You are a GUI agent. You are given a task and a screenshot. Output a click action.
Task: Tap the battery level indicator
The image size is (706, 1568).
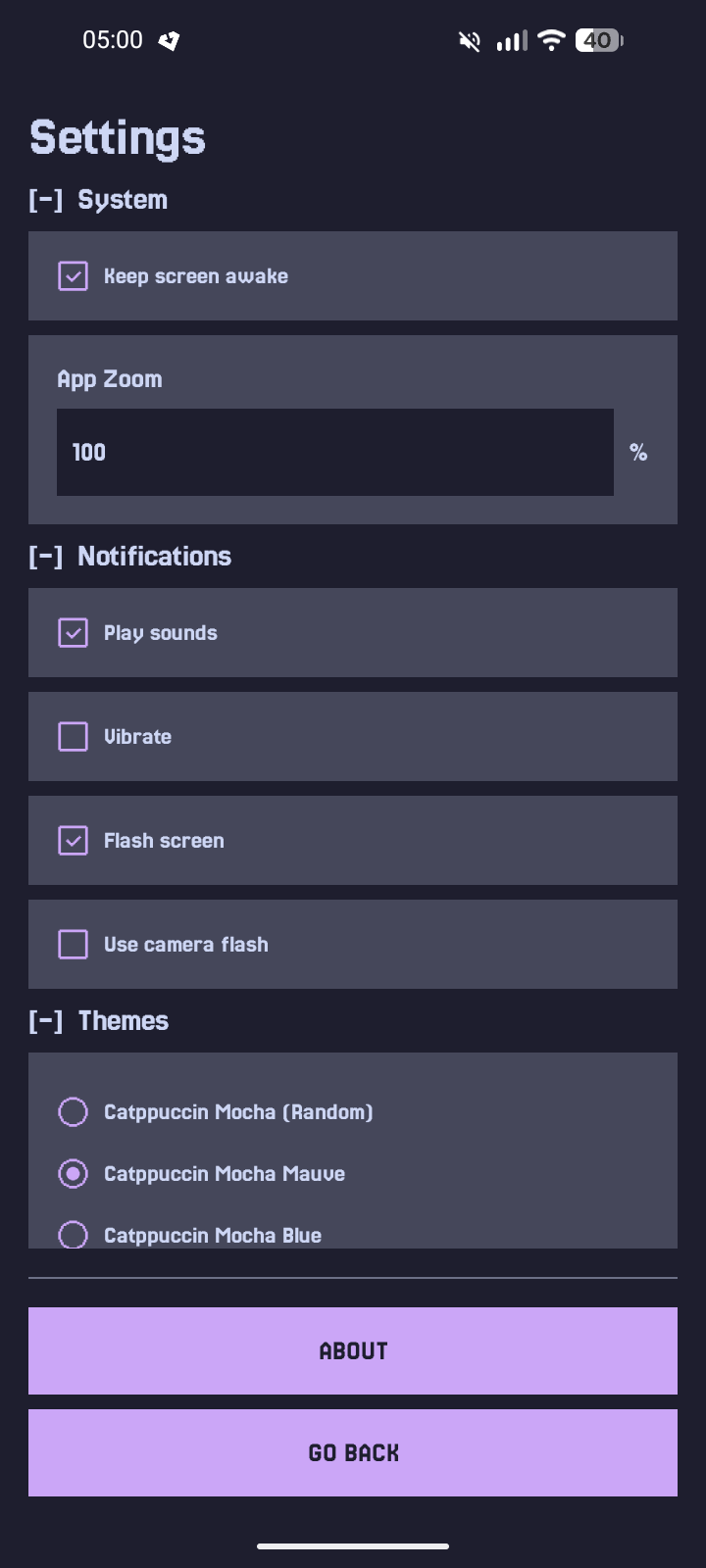coord(599,40)
